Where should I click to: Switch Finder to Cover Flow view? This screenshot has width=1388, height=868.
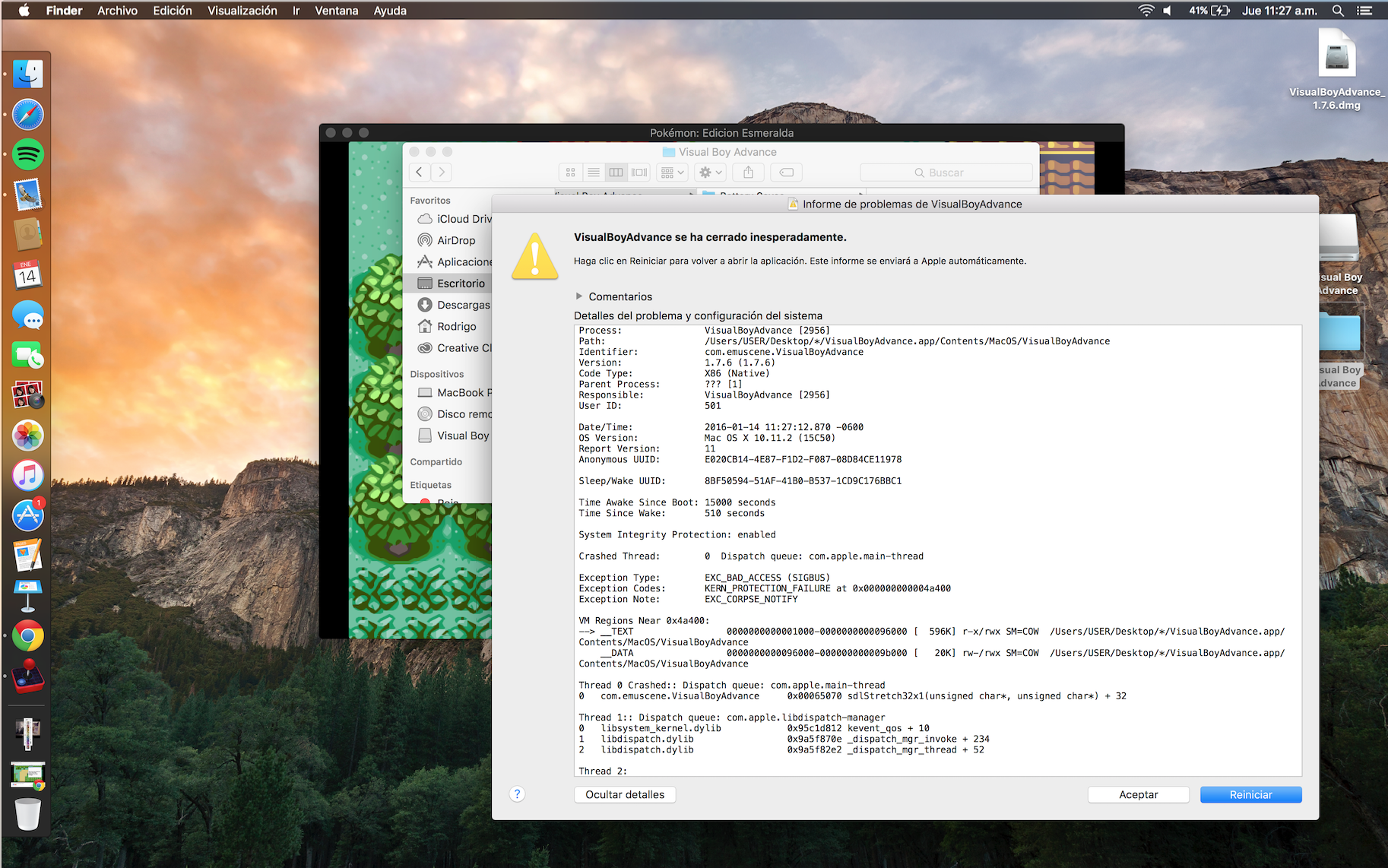click(639, 173)
